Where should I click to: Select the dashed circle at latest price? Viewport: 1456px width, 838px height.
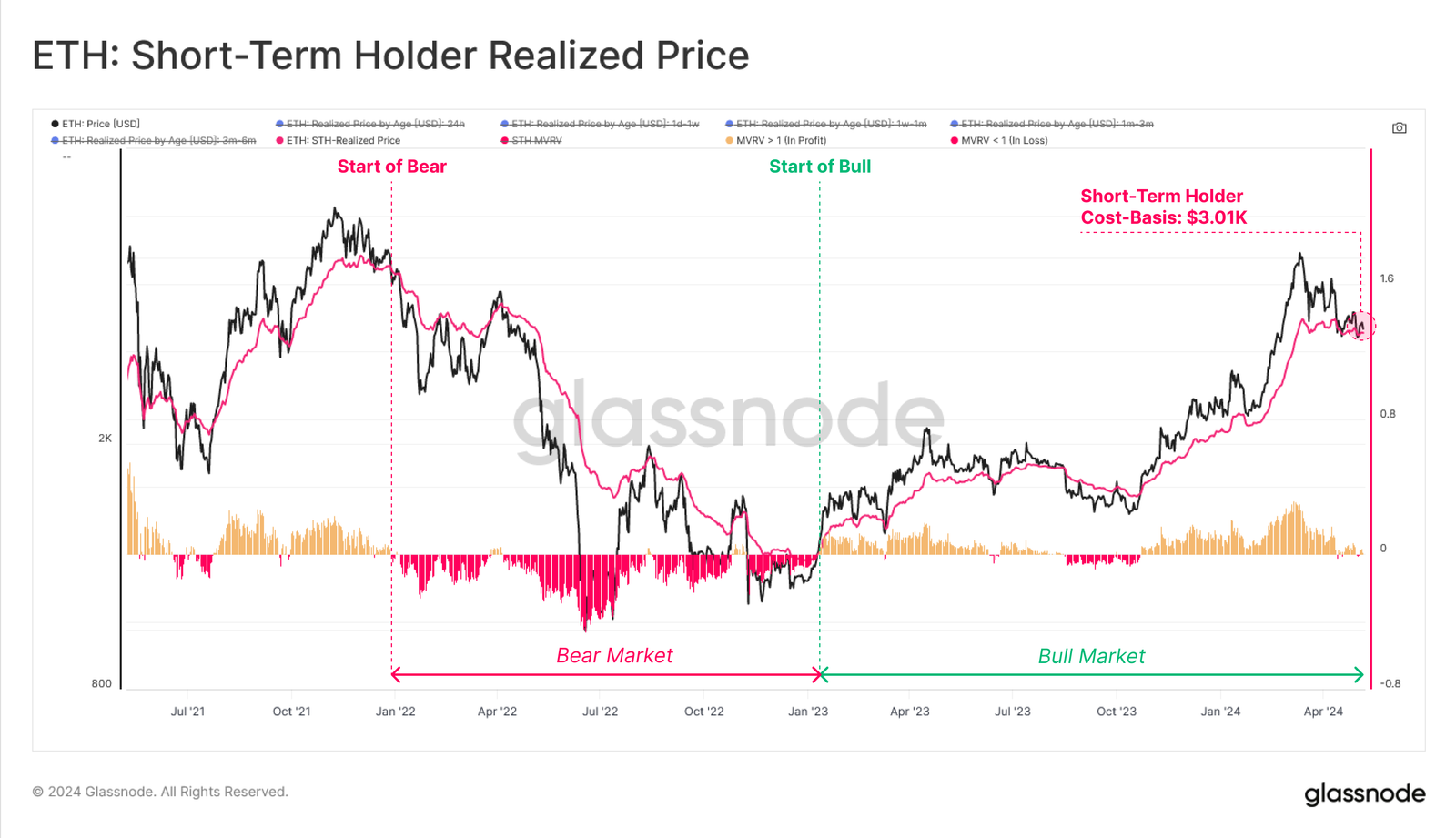(x=1361, y=326)
